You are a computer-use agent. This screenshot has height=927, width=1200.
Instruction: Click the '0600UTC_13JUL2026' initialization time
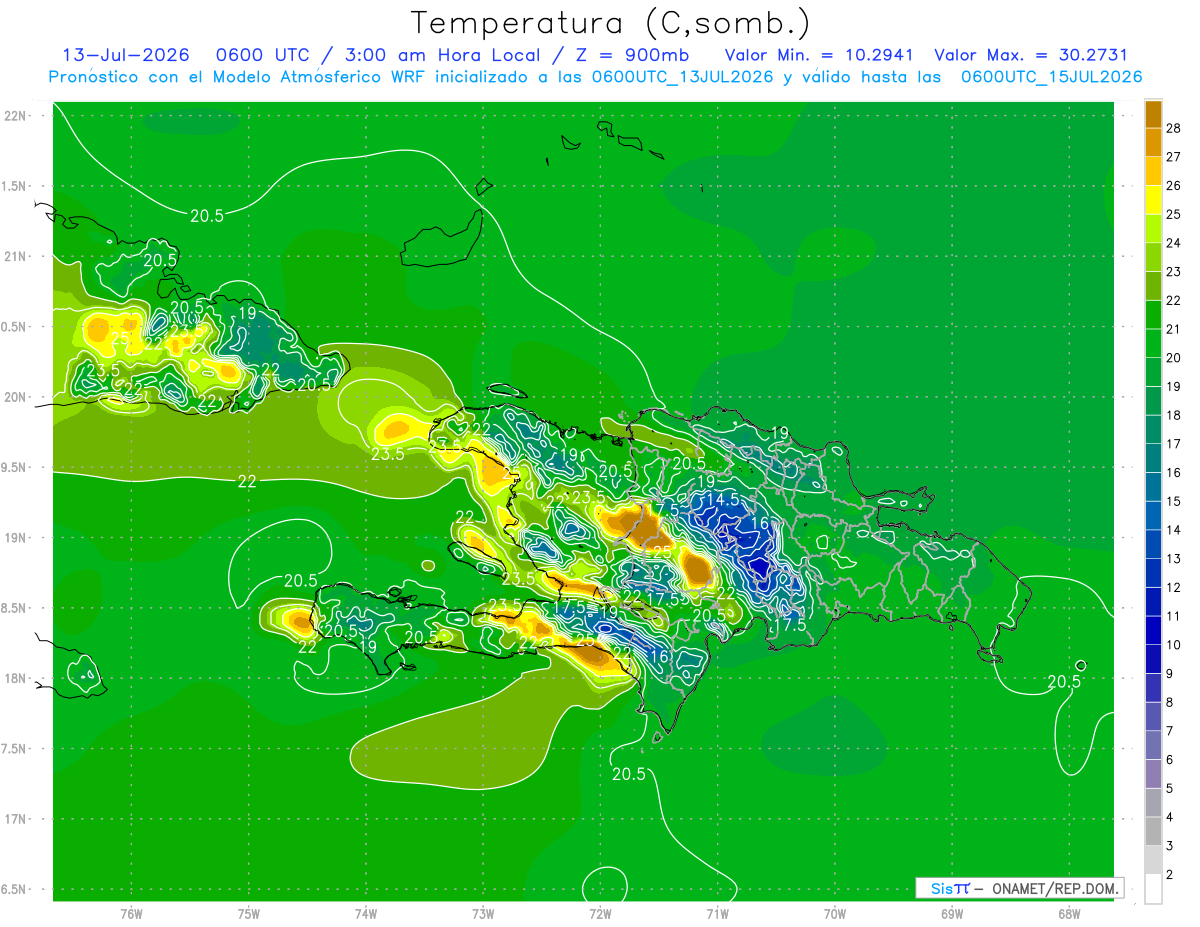[x=682, y=77]
